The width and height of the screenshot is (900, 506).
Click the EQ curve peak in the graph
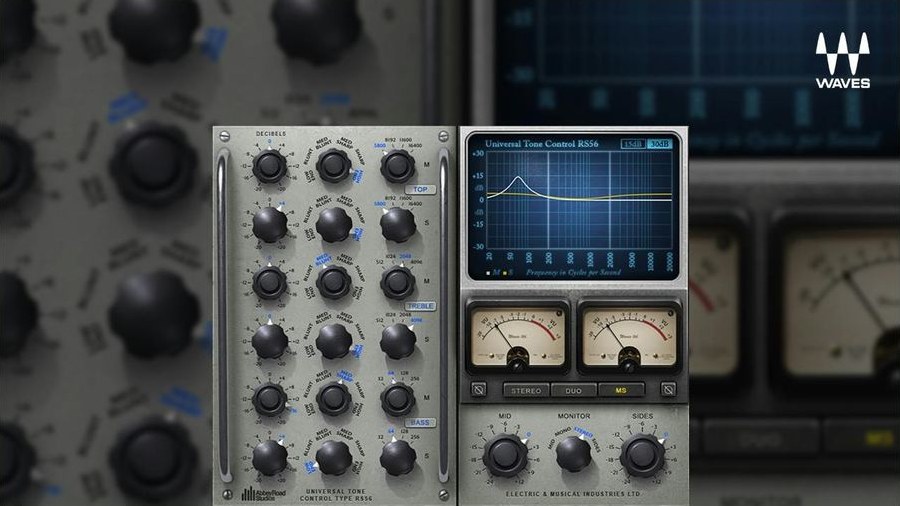click(x=518, y=177)
